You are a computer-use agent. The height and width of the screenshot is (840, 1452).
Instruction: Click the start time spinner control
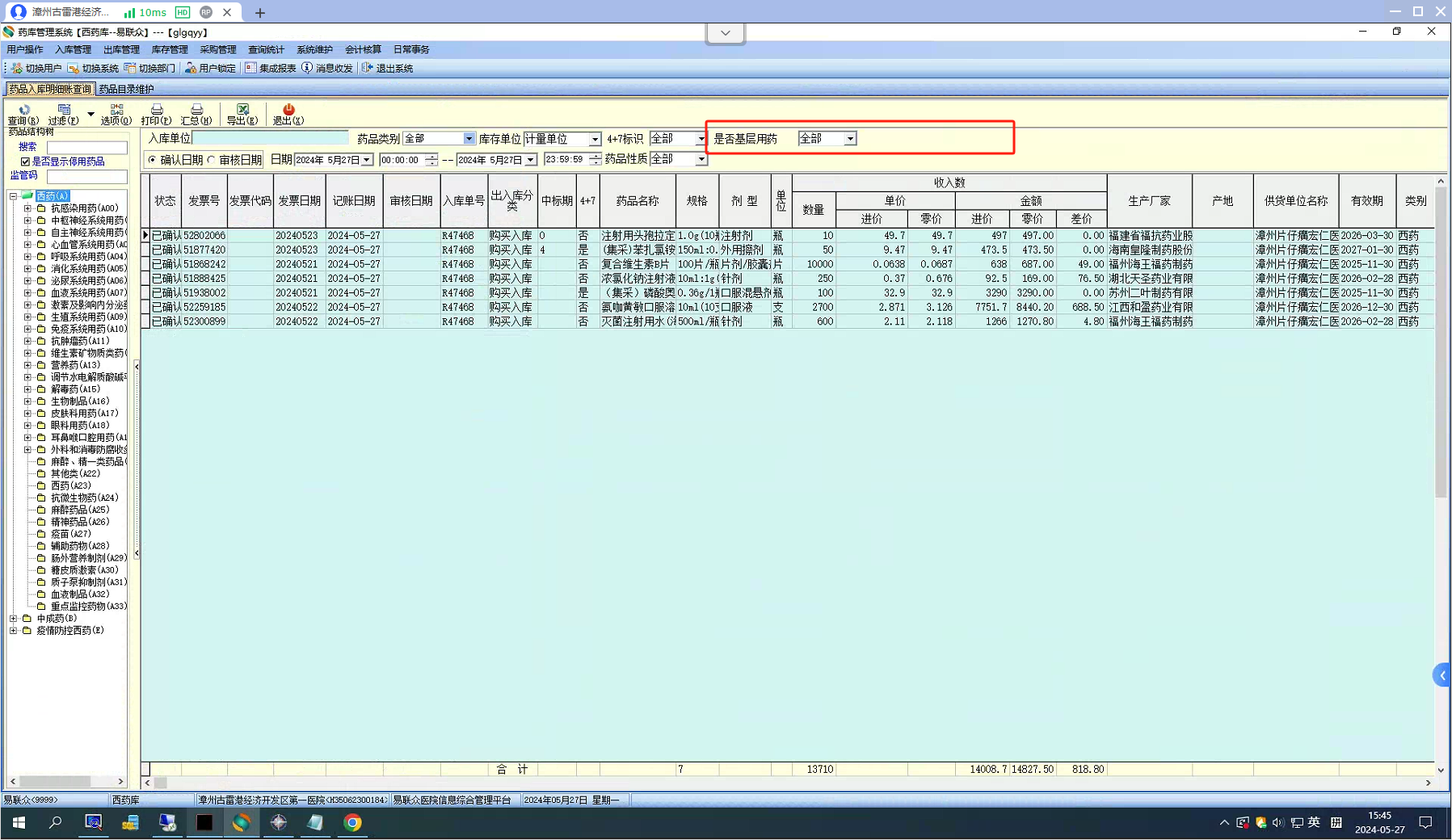pyautogui.click(x=431, y=160)
